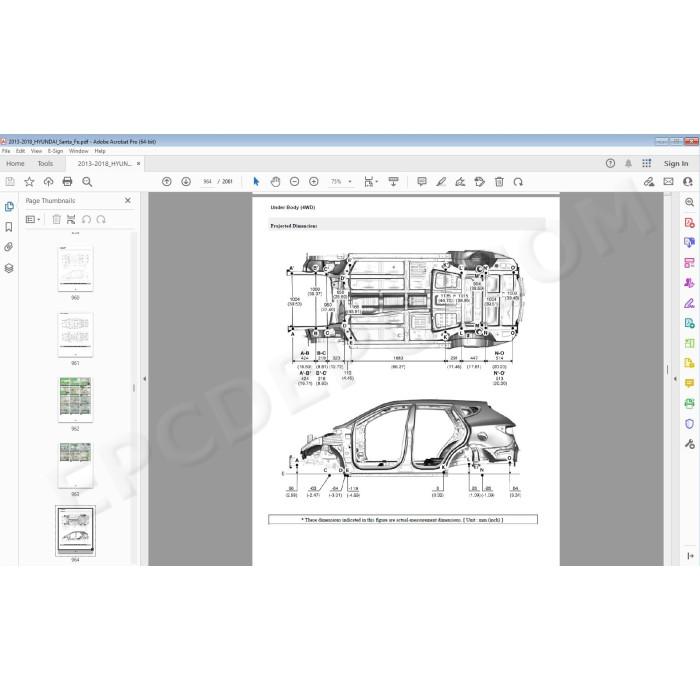This screenshot has width=700, height=700.
Task: Click the help question mark icon
Action: point(610,163)
